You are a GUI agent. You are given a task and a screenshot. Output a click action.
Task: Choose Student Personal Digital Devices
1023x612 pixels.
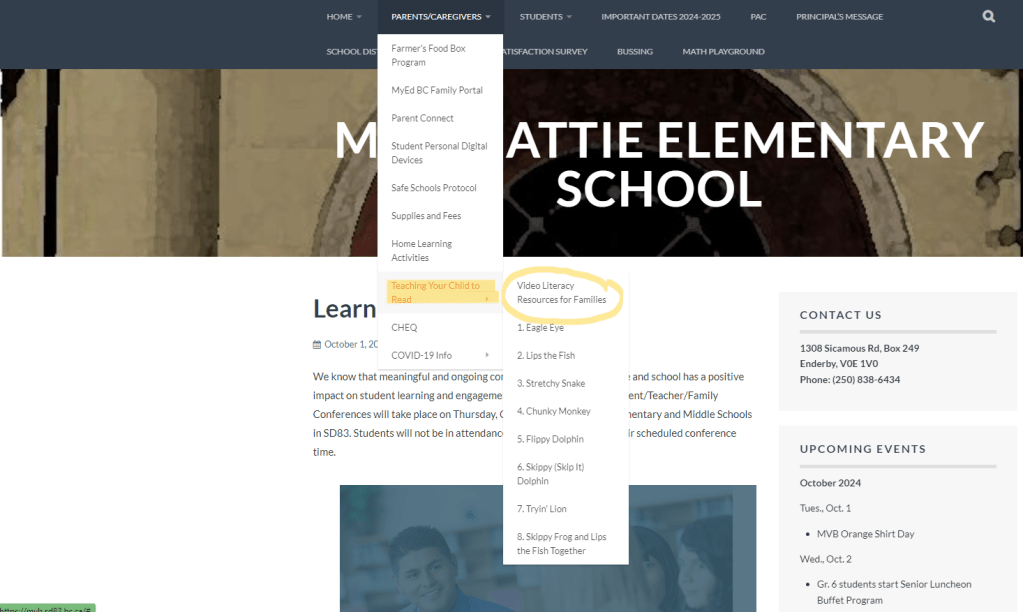click(439, 153)
